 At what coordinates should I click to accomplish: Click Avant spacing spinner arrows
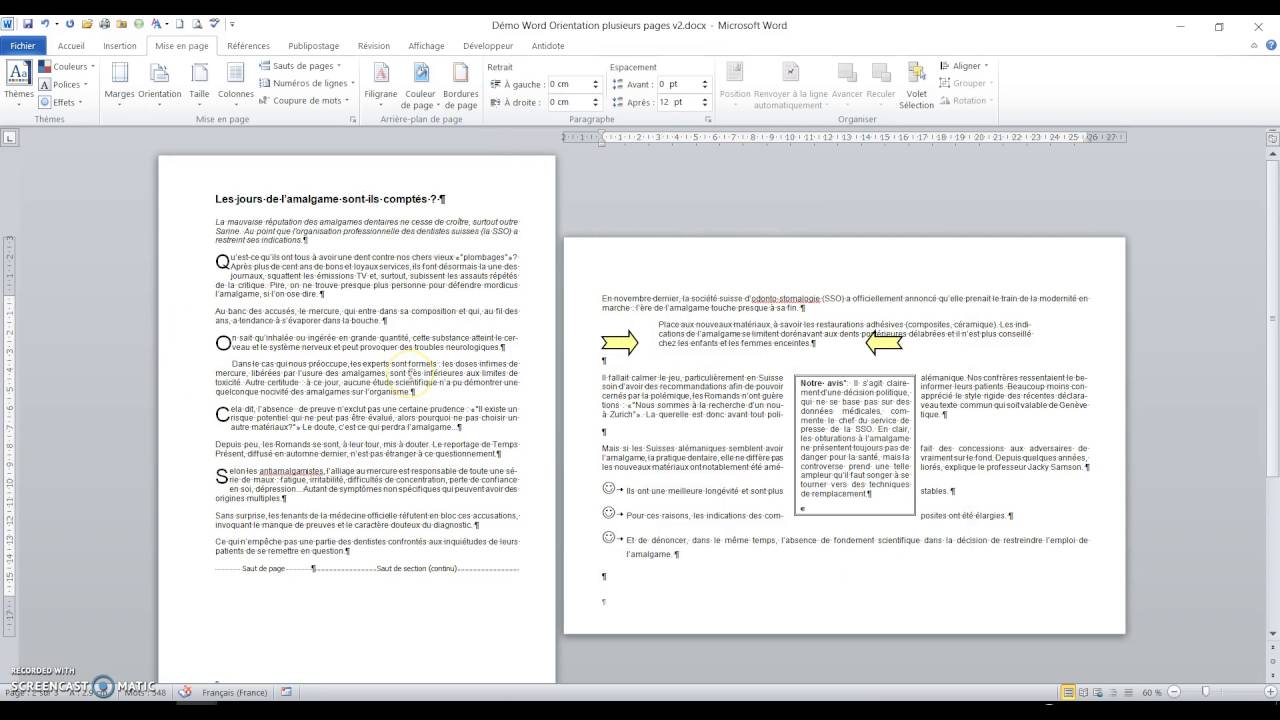click(705, 84)
